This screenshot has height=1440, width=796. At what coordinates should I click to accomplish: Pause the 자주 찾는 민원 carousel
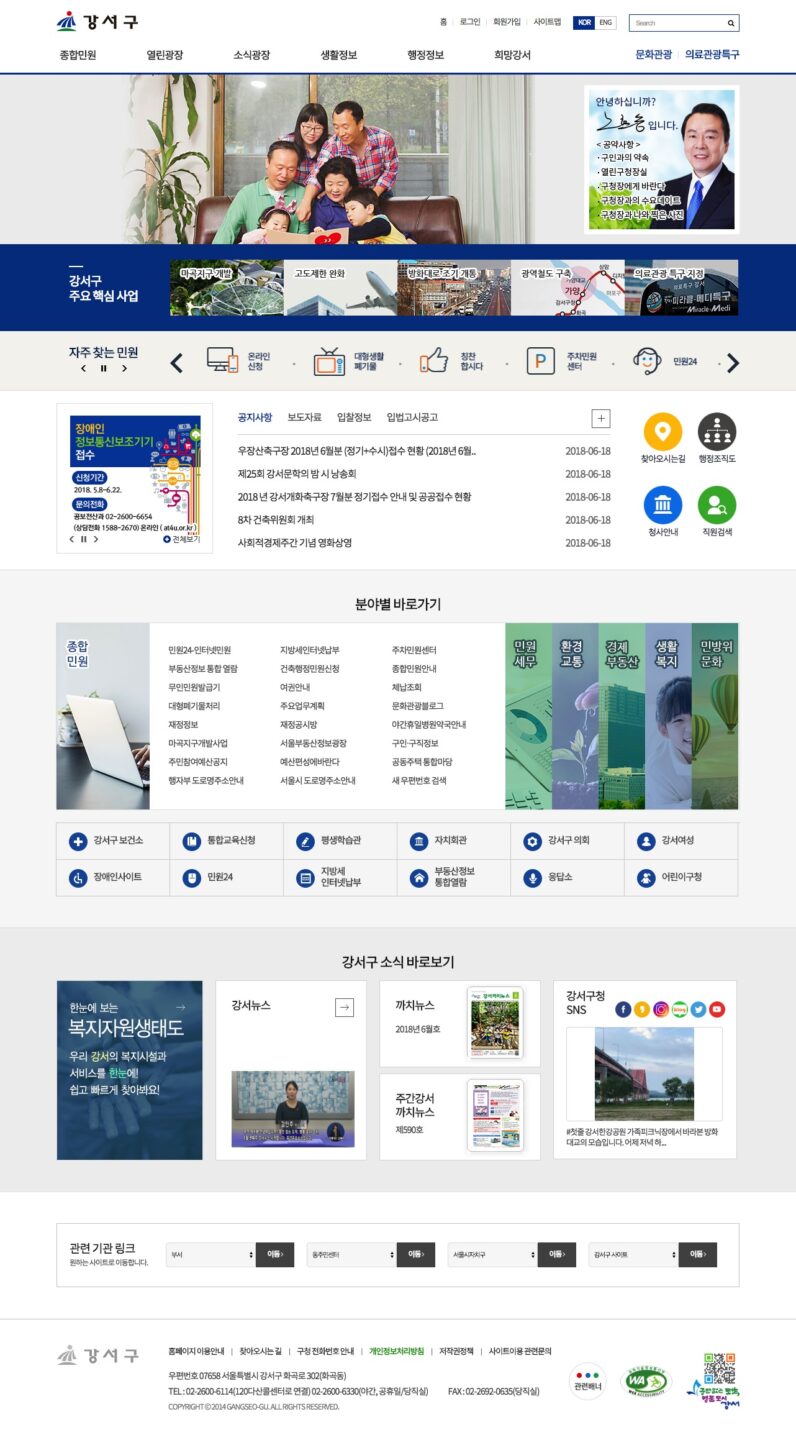click(103, 369)
